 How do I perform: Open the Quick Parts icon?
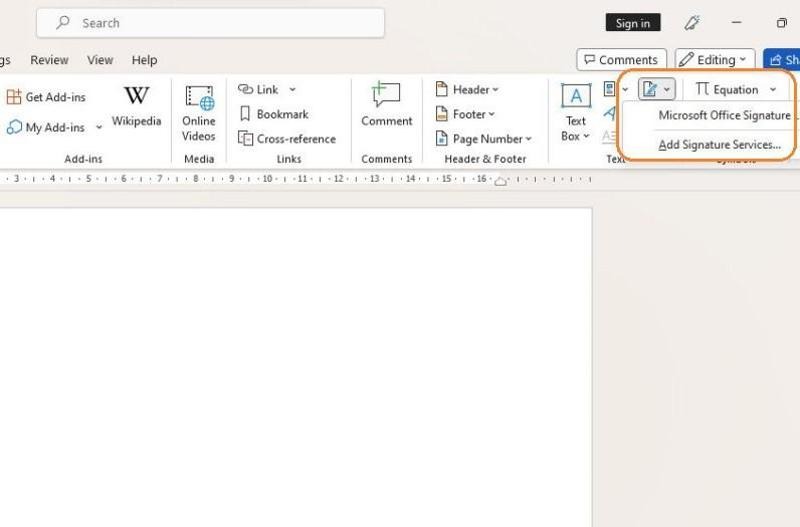pos(610,89)
